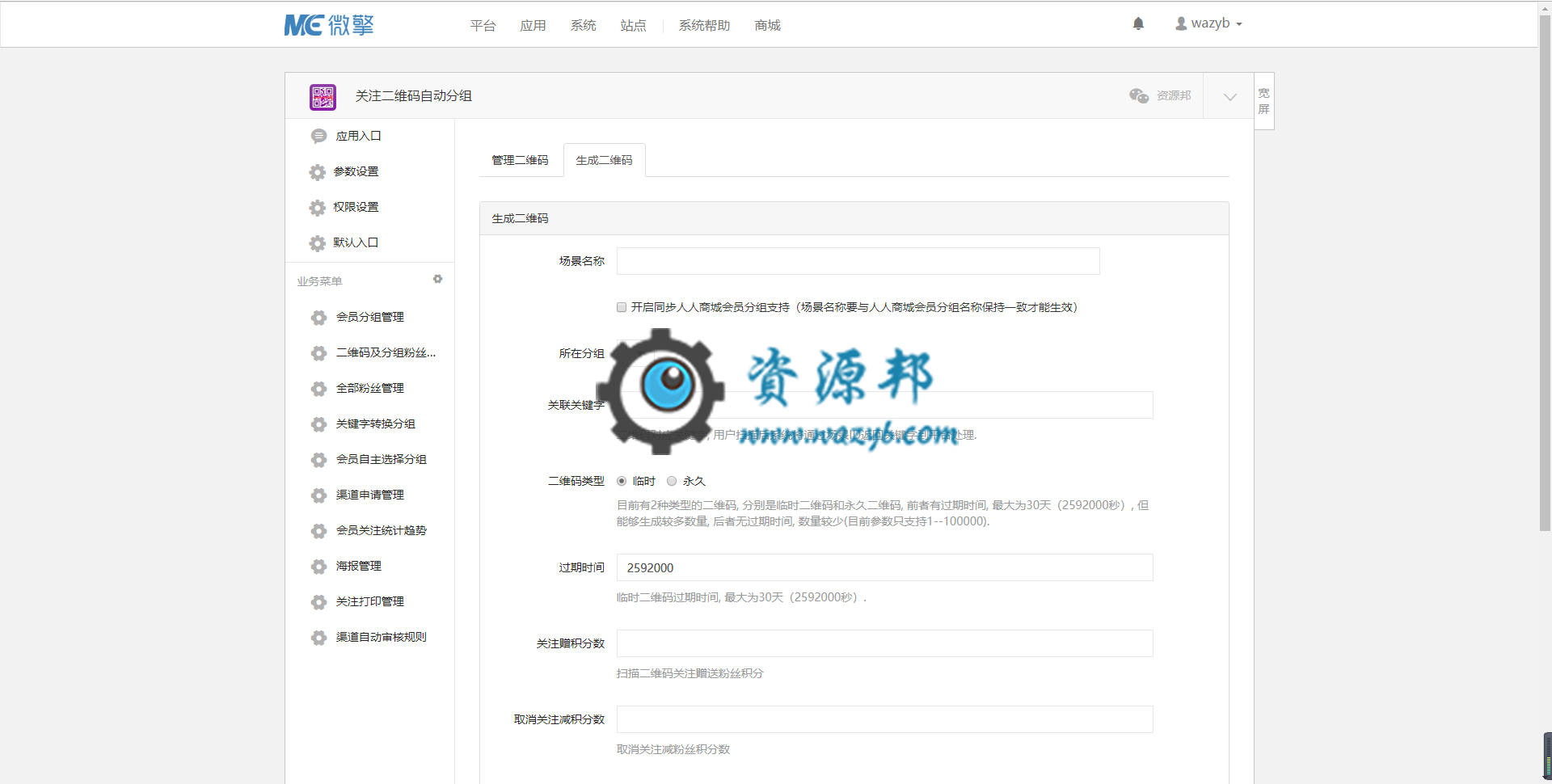Select the 永久 QR type radio
1552x784 pixels.
[x=672, y=481]
